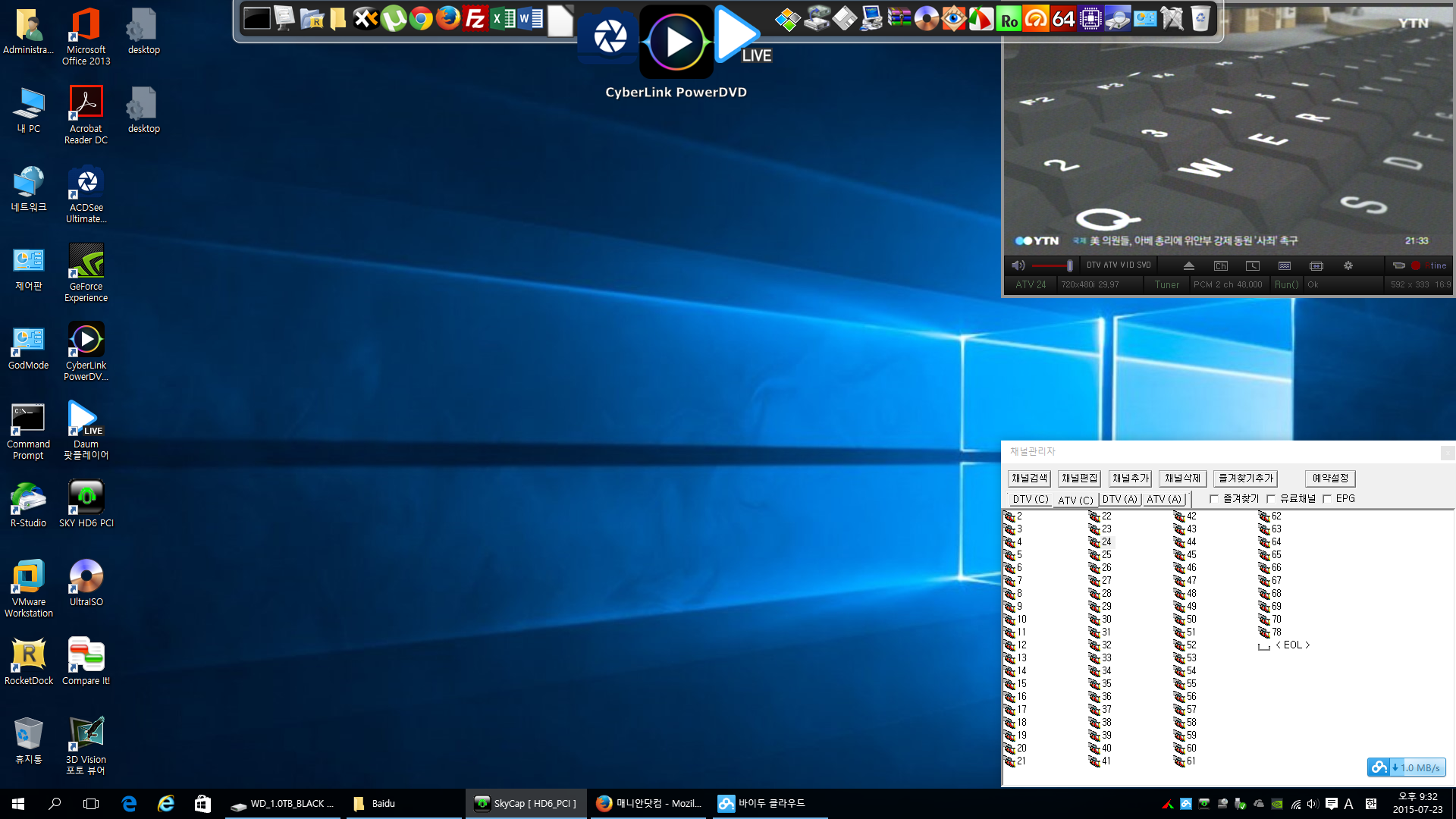Click the Baidu 1.0 MB/s speed widget
Image resolution: width=1456 pixels, height=819 pixels.
pos(1407,767)
